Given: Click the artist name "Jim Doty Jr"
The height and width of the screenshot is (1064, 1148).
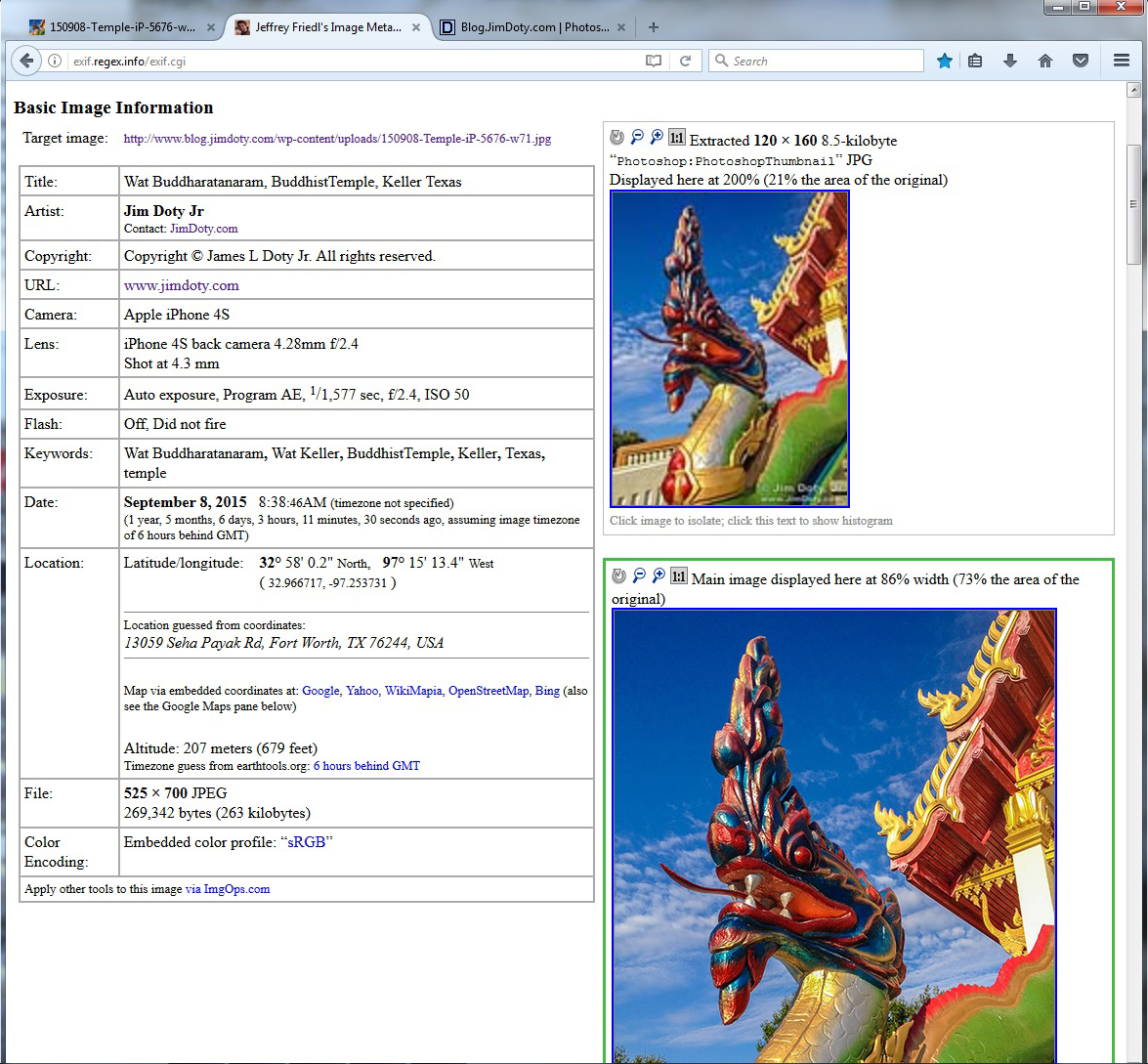Looking at the screenshot, I should 164,211.
